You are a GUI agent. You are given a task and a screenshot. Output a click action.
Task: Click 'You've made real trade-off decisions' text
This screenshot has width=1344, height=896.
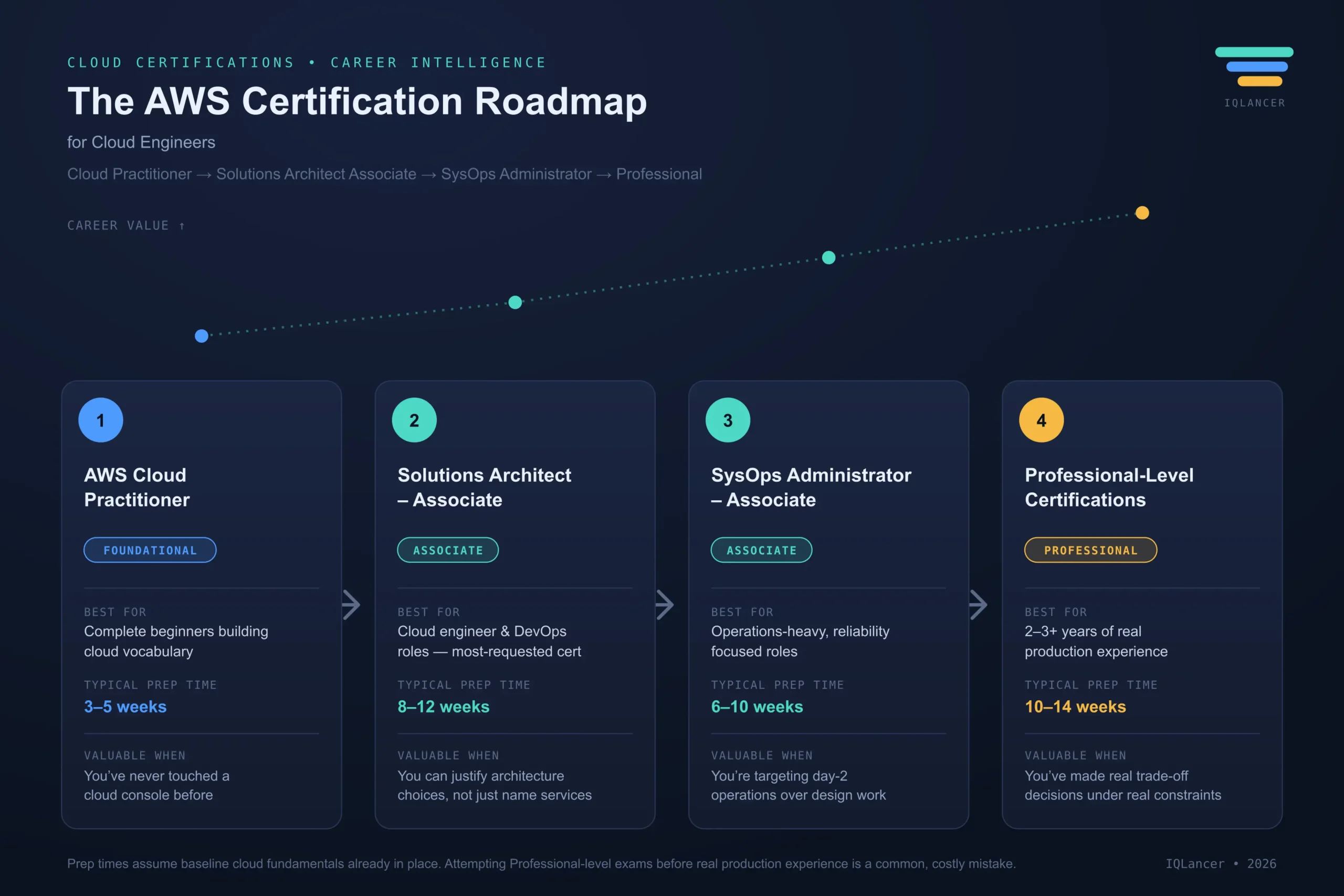(1123, 786)
